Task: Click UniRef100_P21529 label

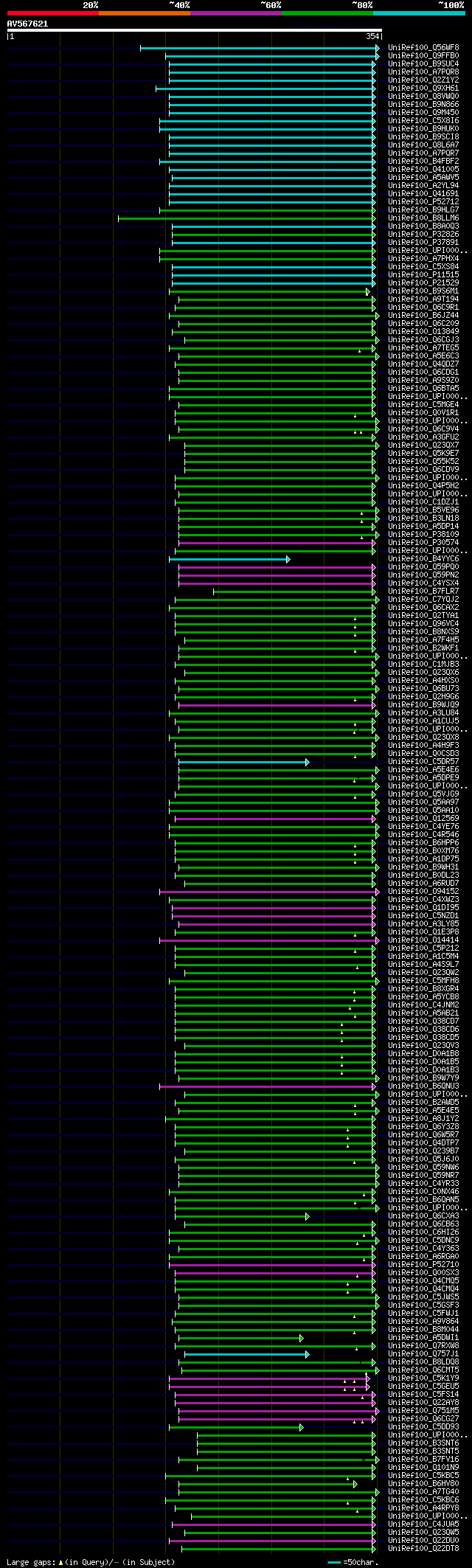Action: (x=423, y=283)
